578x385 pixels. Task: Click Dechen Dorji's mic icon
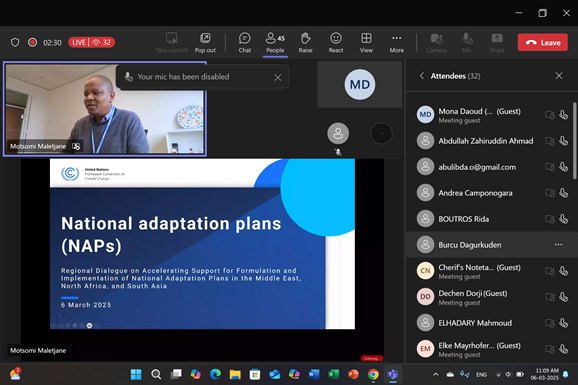pyautogui.click(x=563, y=297)
